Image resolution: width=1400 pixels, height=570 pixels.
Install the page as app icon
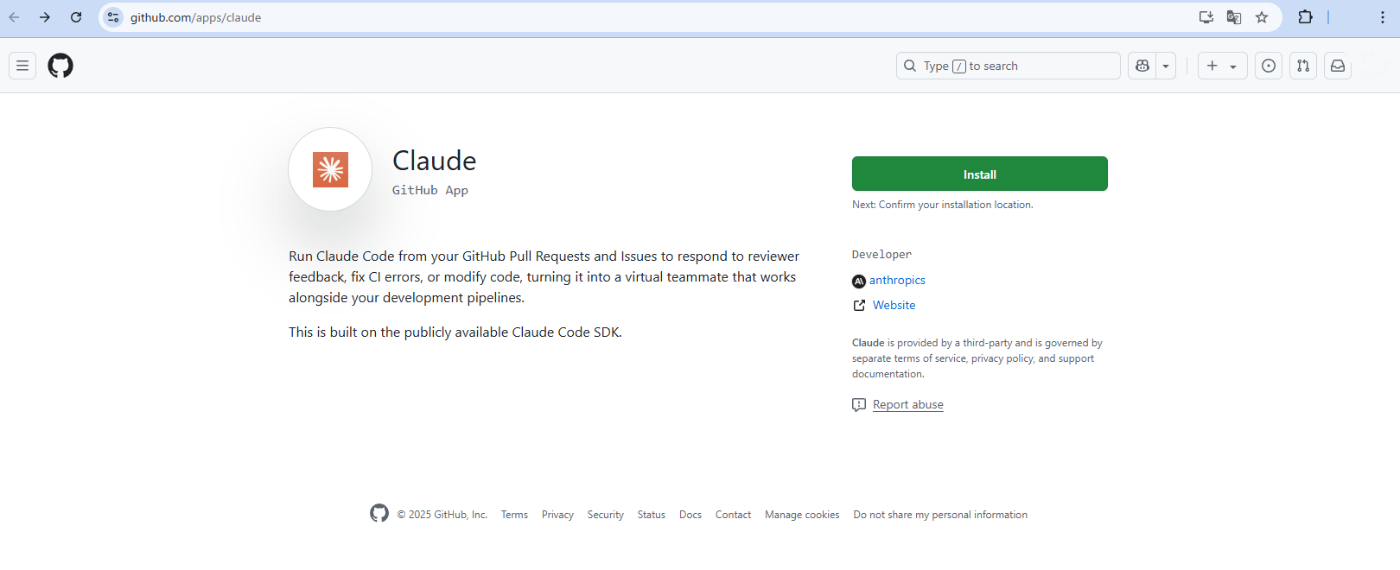(x=1206, y=17)
